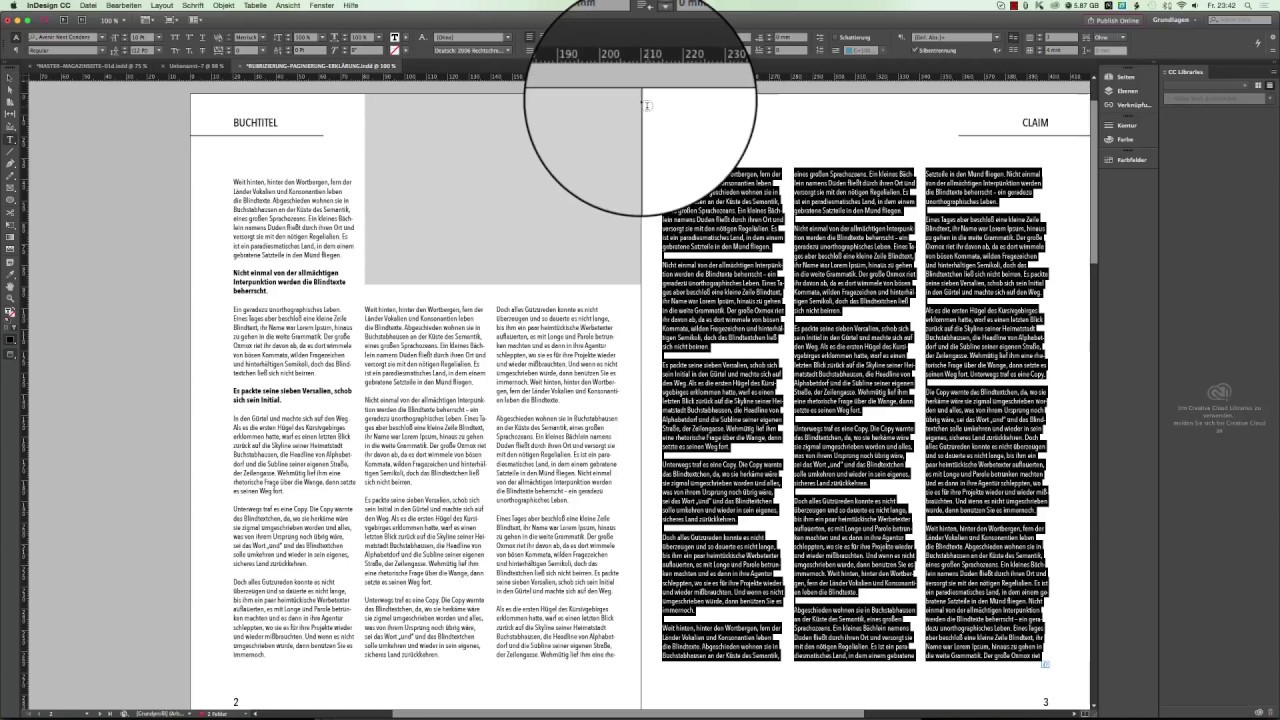Click the text fill color T icon
The height and width of the screenshot is (720, 1280).
pos(394,37)
